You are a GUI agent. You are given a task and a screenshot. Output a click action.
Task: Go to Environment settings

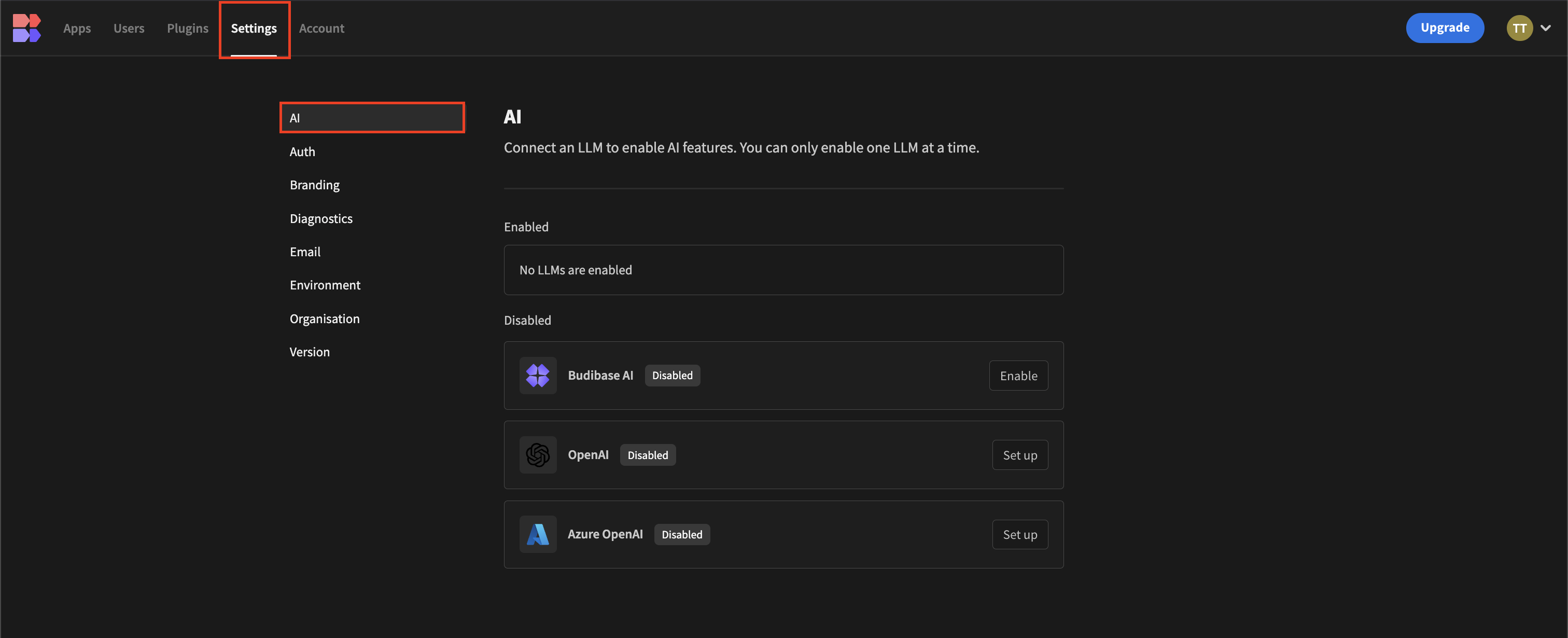(325, 285)
